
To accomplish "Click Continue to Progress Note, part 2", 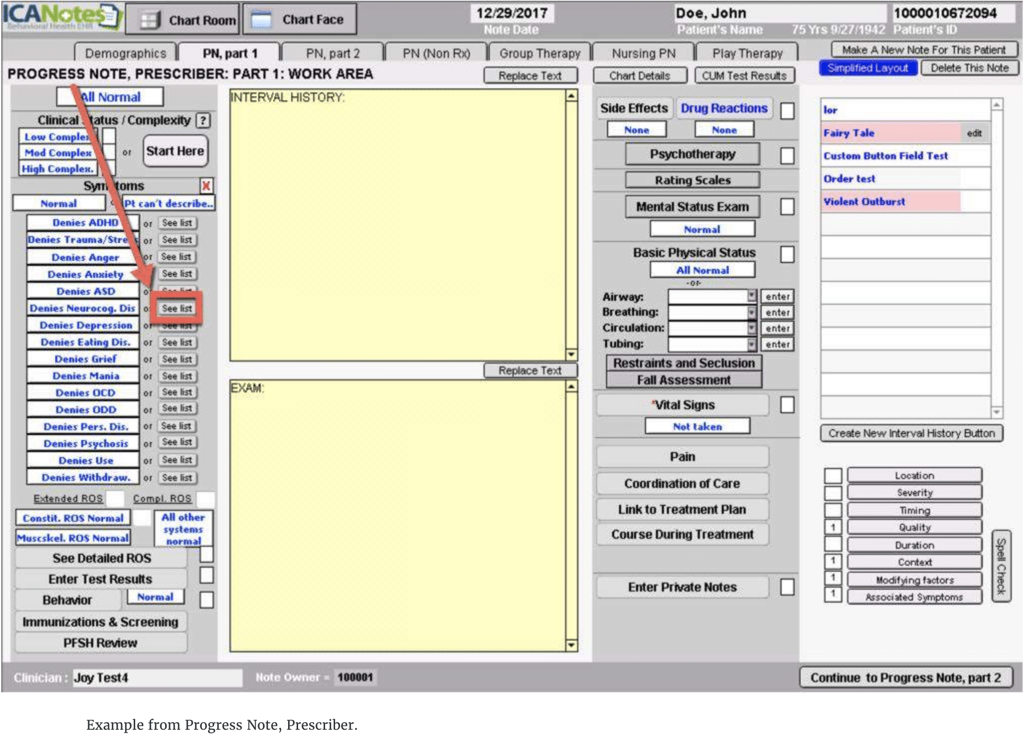I will (x=905, y=678).
